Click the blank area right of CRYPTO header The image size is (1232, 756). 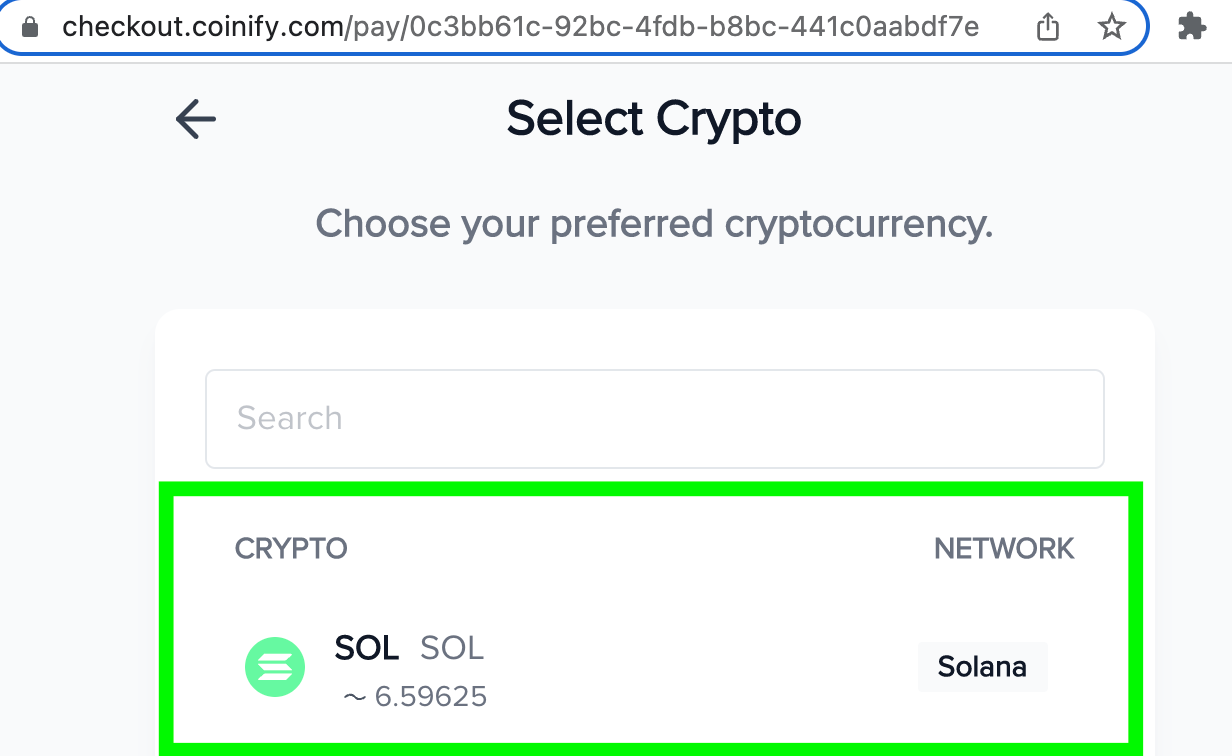pyautogui.click(x=640, y=549)
